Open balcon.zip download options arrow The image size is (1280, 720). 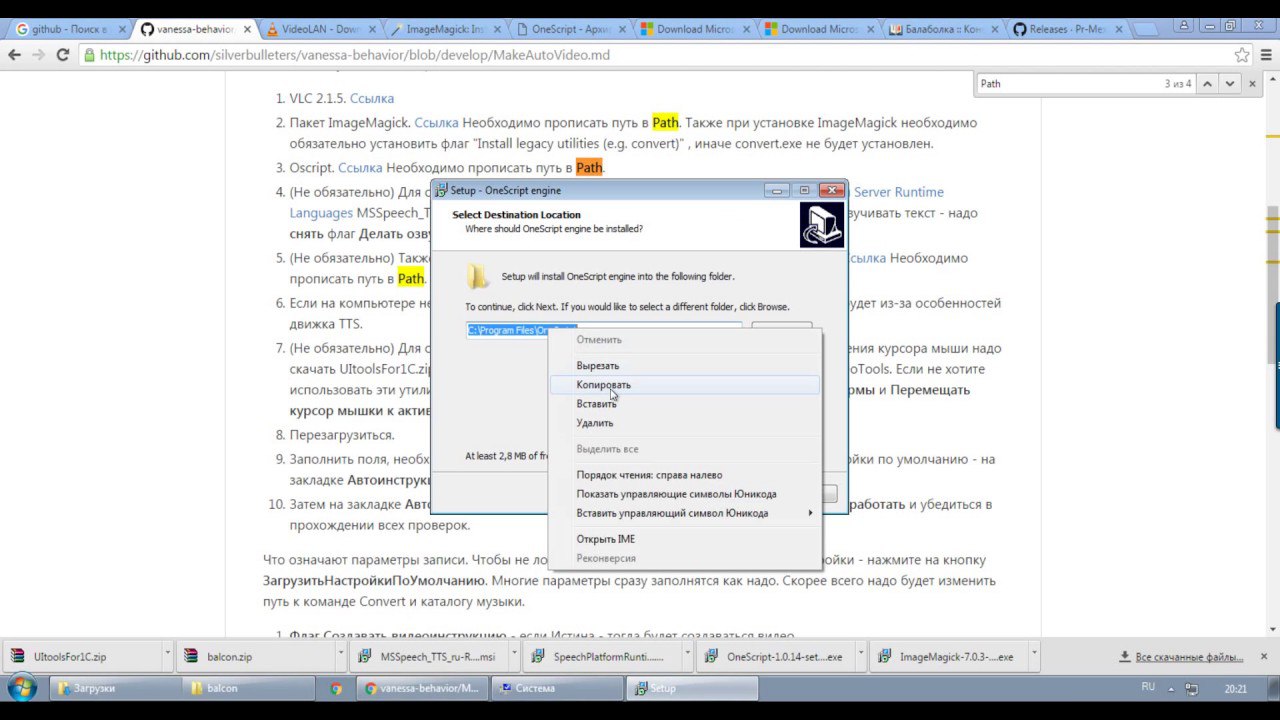[x=341, y=656]
